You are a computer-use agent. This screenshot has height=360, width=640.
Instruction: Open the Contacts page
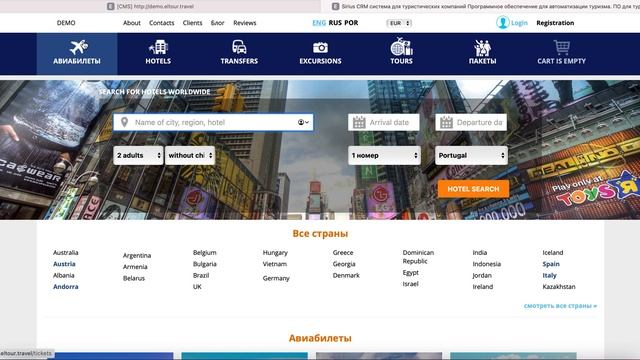point(162,23)
